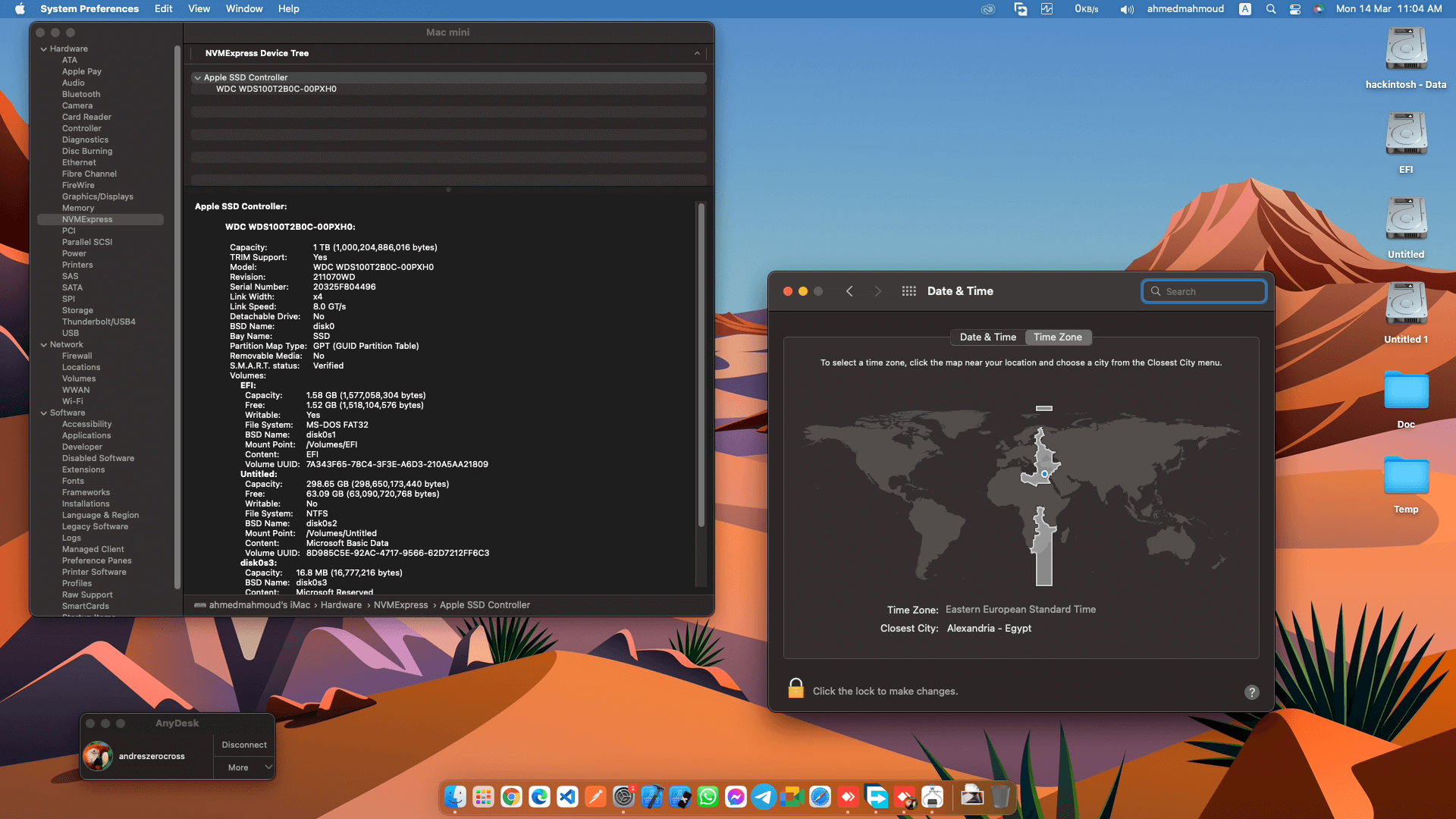Go back in Date & Time preferences
This screenshot has width=1456, height=819.
point(849,291)
